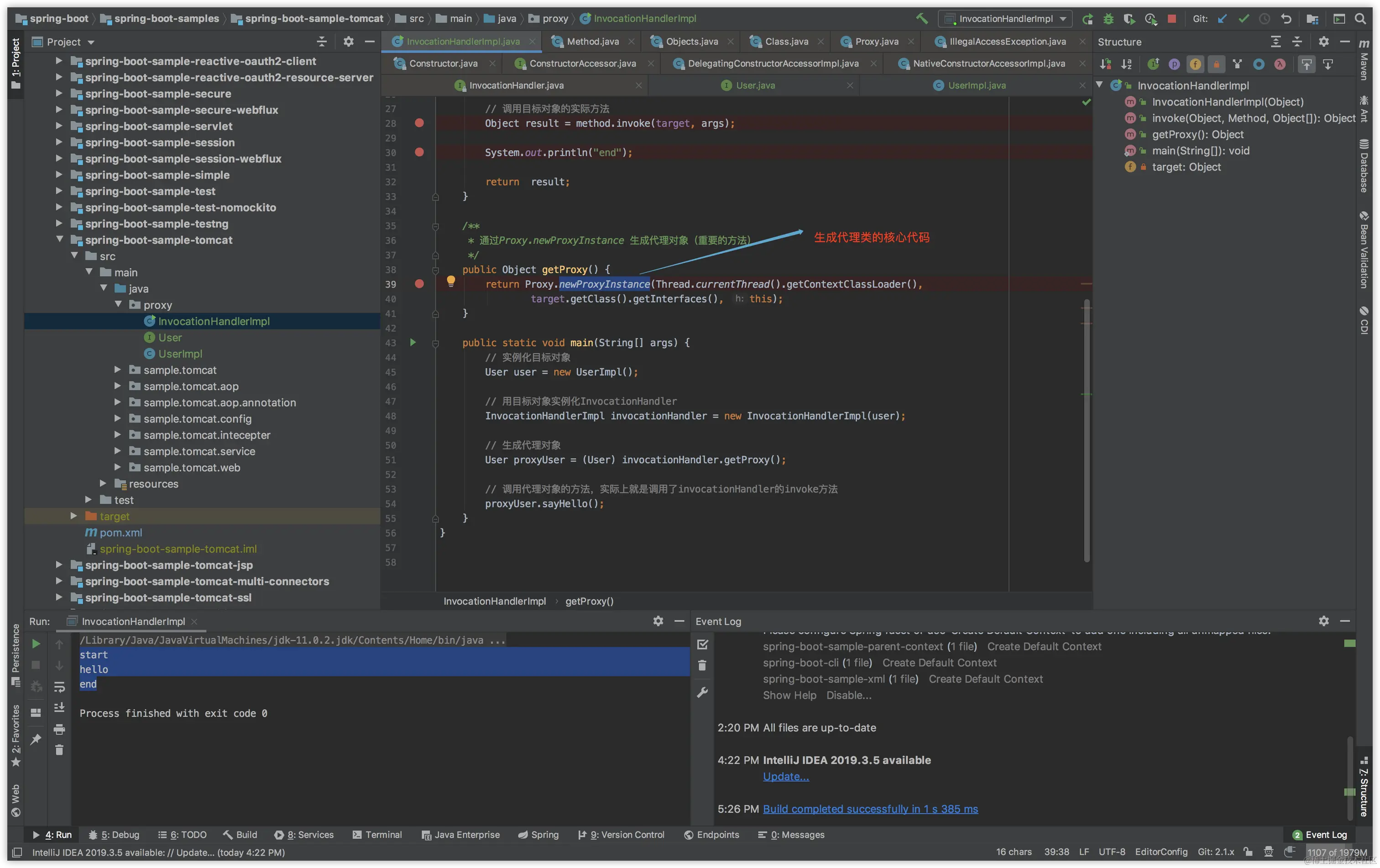Toggle Show Lambdas filter in Structure
Screen dimensions: 1380x868
pos(1279,64)
